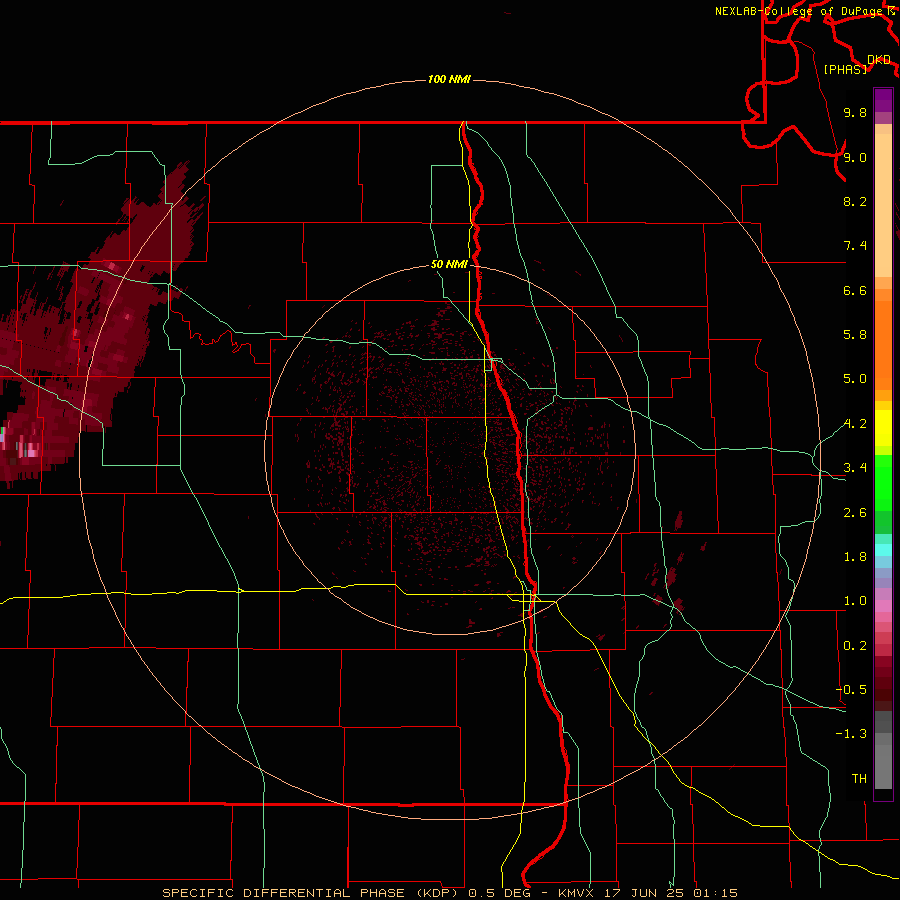The width and height of the screenshot is (900, 900).
Task: Click the SPECIFIC DIFFERENTIAL PHASE title text
Action: pyautogui.click(x=286, y=893)
